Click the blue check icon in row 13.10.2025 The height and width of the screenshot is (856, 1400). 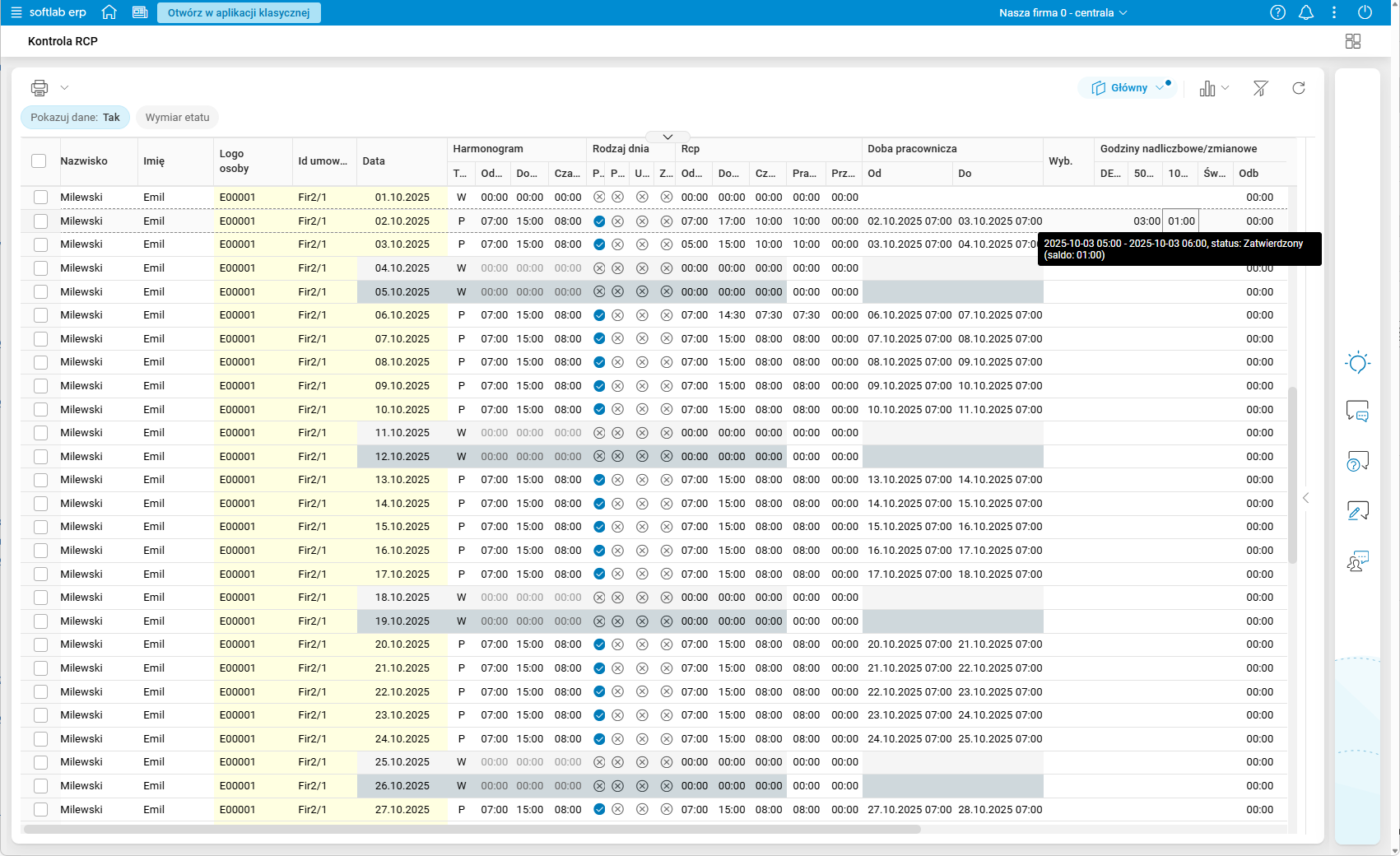click(599, 480)
